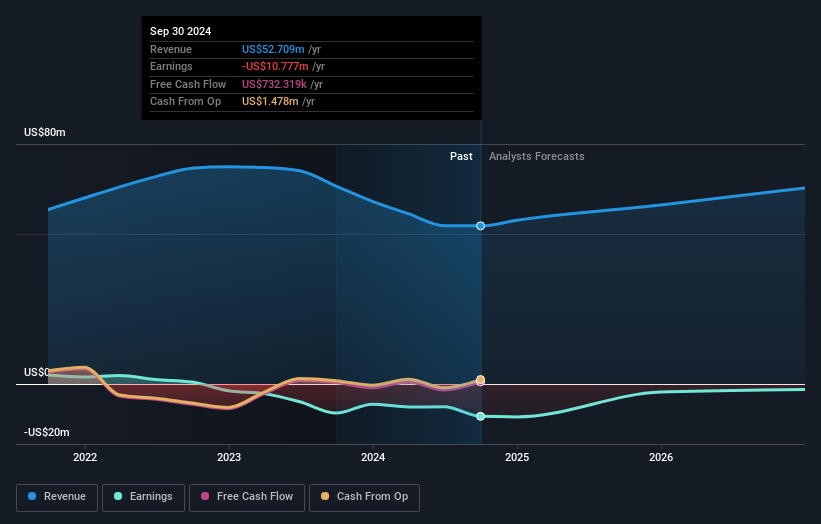The height and width of the screenshot is (524, 821).
Task: Click the US$732.319k free cash flow value
Action: (x=274, y=84)
